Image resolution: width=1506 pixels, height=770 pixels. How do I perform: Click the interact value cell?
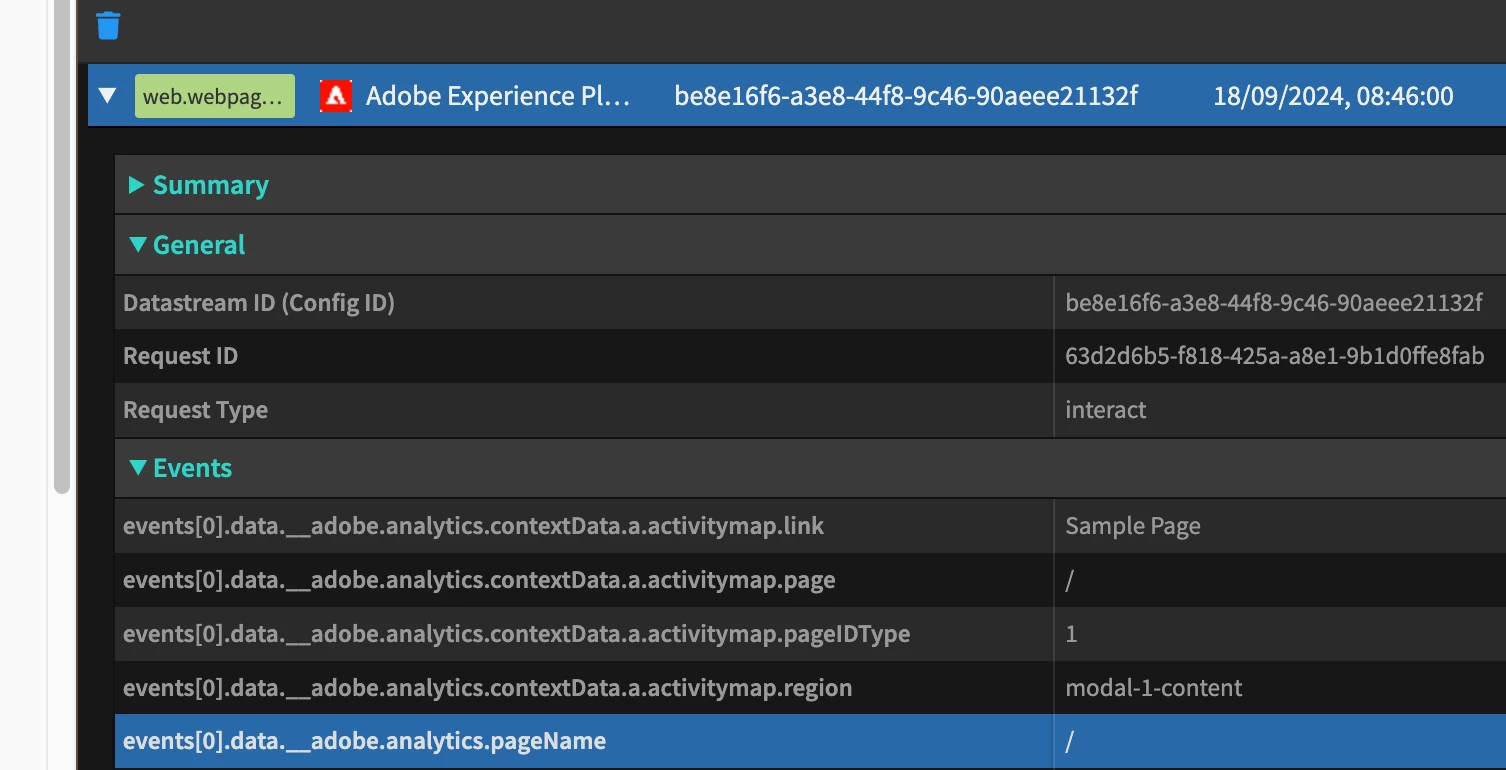coord(1280,410)
